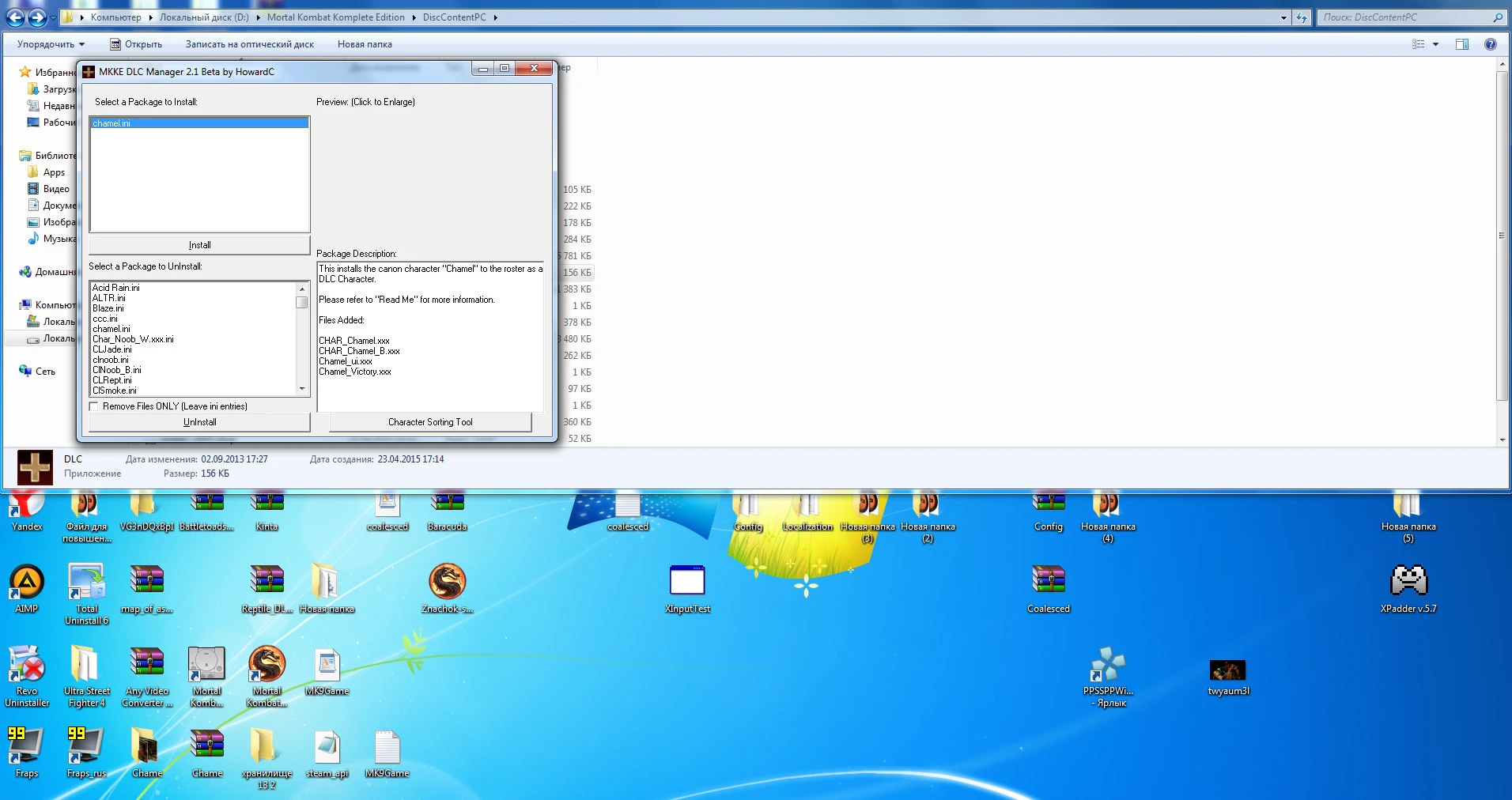Click the address bar refresh icon

pyautogui.click(x=1302, y=17)
